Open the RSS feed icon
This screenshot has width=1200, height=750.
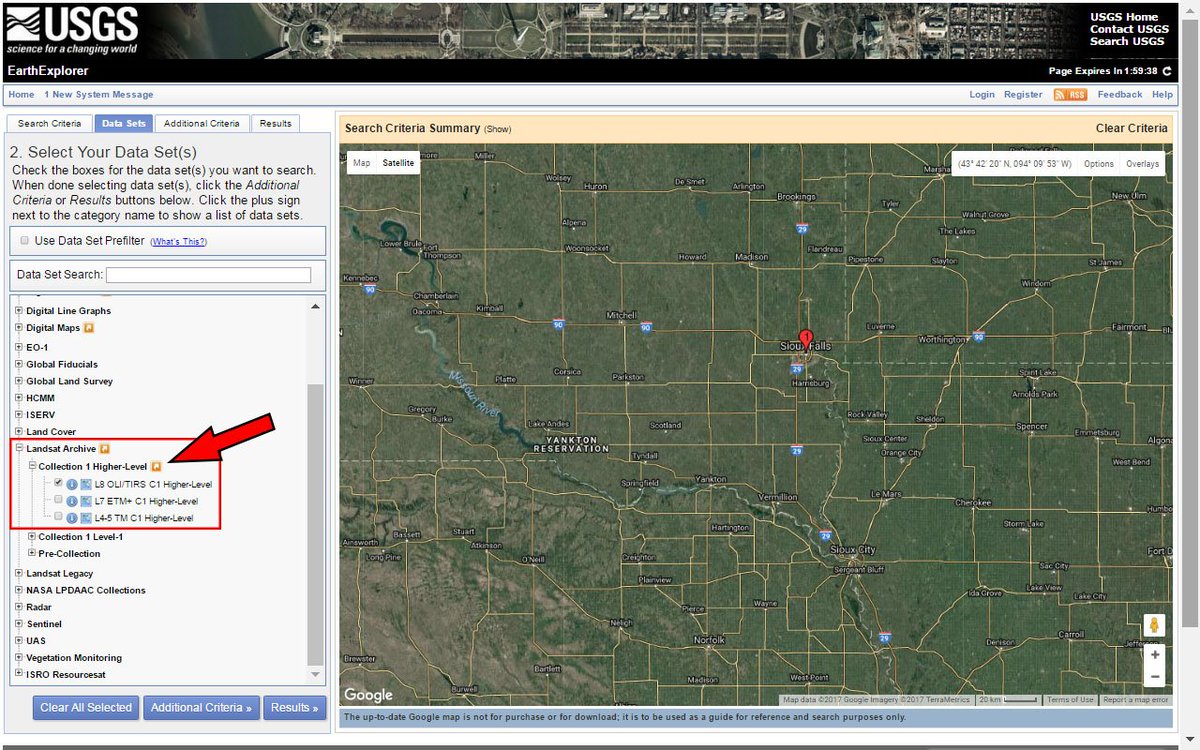pyautogui.click(x=1069, y=94)
